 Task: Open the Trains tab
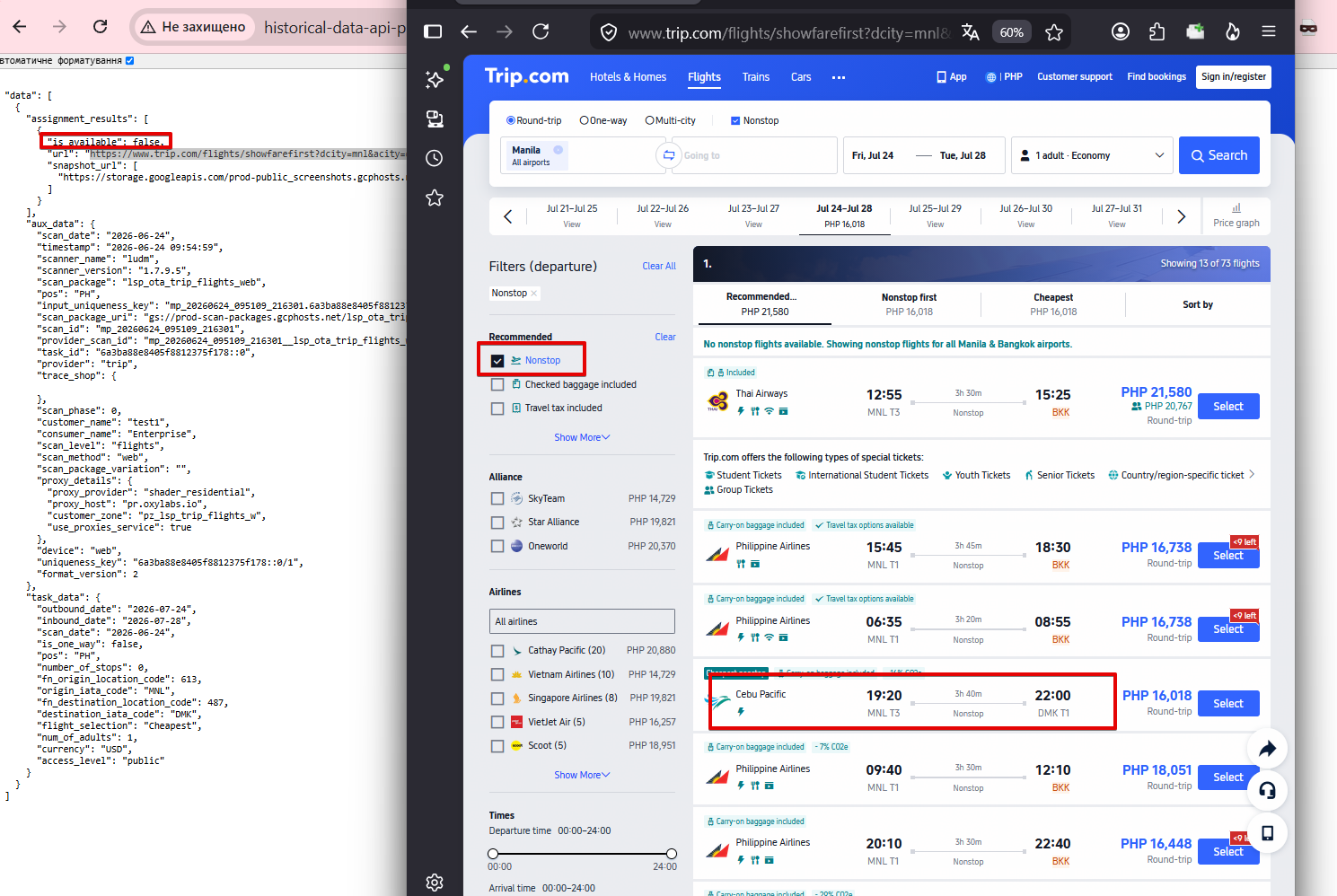pyautogui.click(x=756, y=77)
